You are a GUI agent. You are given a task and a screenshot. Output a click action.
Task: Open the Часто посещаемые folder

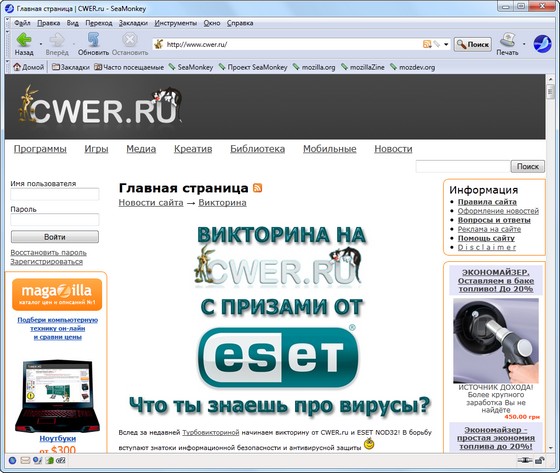click(x=129, y=67)
